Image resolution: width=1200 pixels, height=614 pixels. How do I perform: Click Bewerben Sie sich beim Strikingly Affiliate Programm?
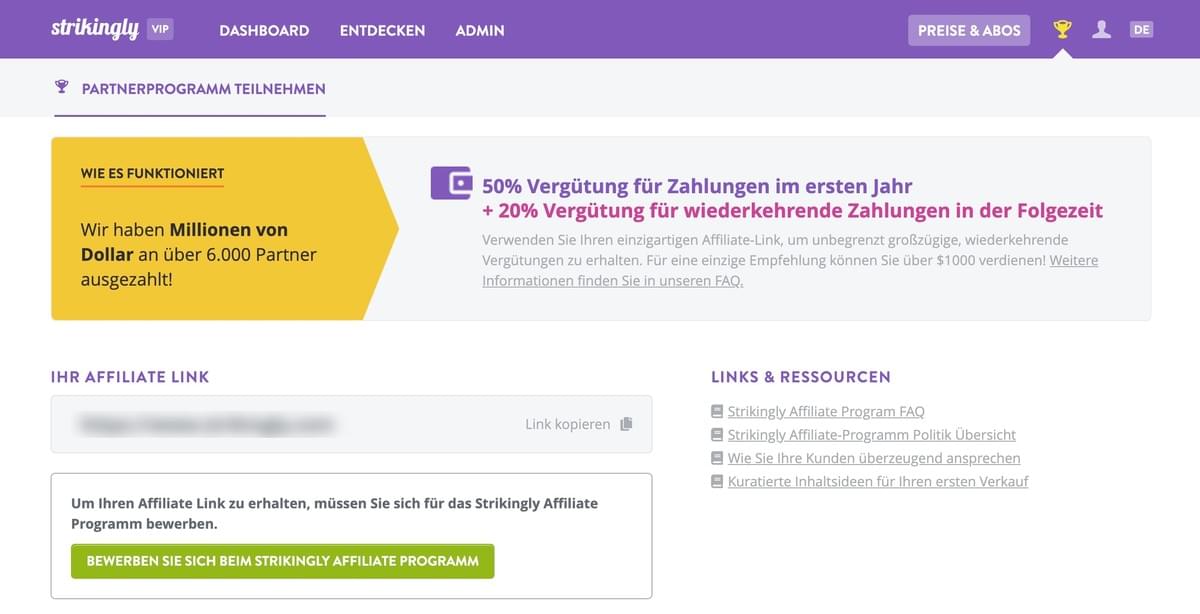tap(283, 561)
